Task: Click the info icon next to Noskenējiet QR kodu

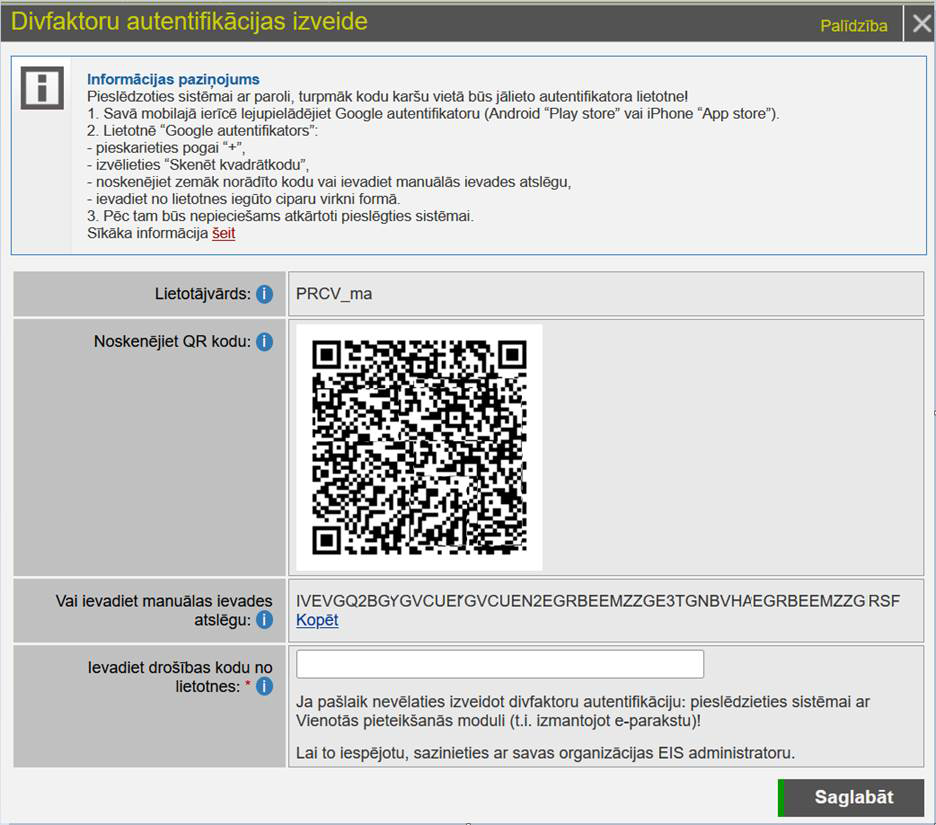Action: coord(264,342)
